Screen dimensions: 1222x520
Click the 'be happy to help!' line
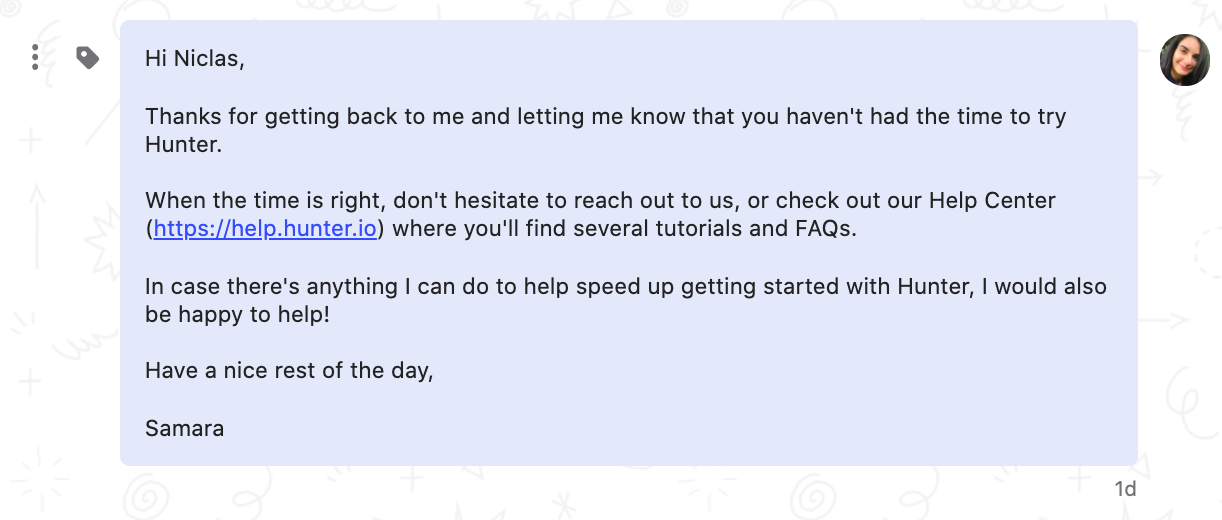click(237, 315)
